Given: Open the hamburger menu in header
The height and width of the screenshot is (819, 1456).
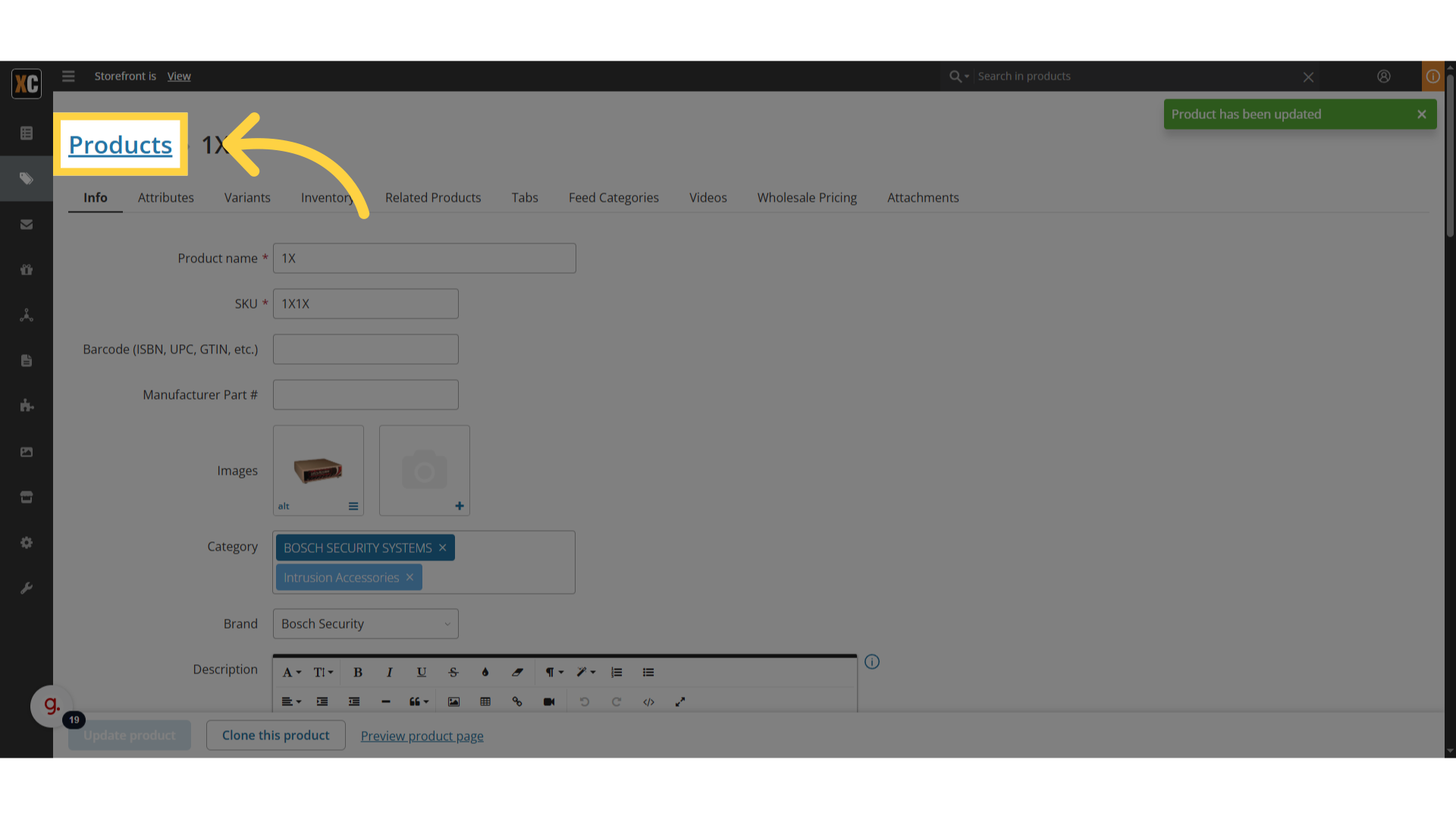Looking at the screenshot, I should pyautogui.click(x=68, y=76).
